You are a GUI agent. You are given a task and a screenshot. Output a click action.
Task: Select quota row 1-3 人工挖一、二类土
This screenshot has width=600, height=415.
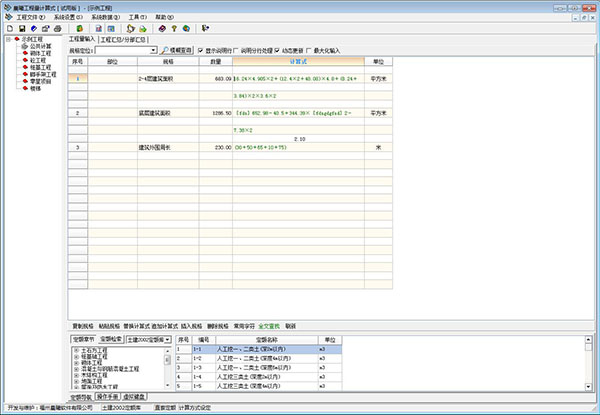tap(259, 368)
